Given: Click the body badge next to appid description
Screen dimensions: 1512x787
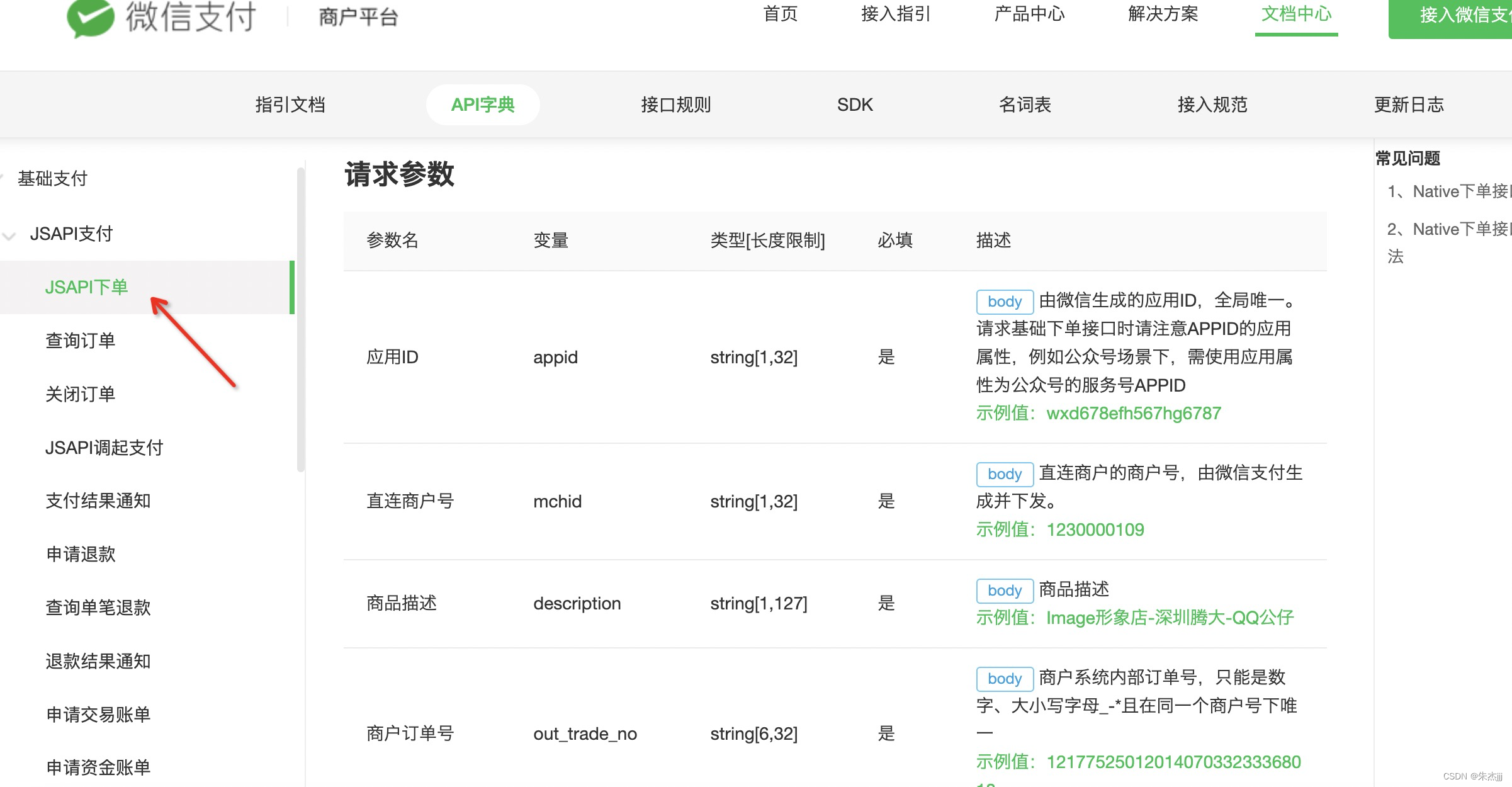Looking at the screenshot, I should tap(1005, 302).
